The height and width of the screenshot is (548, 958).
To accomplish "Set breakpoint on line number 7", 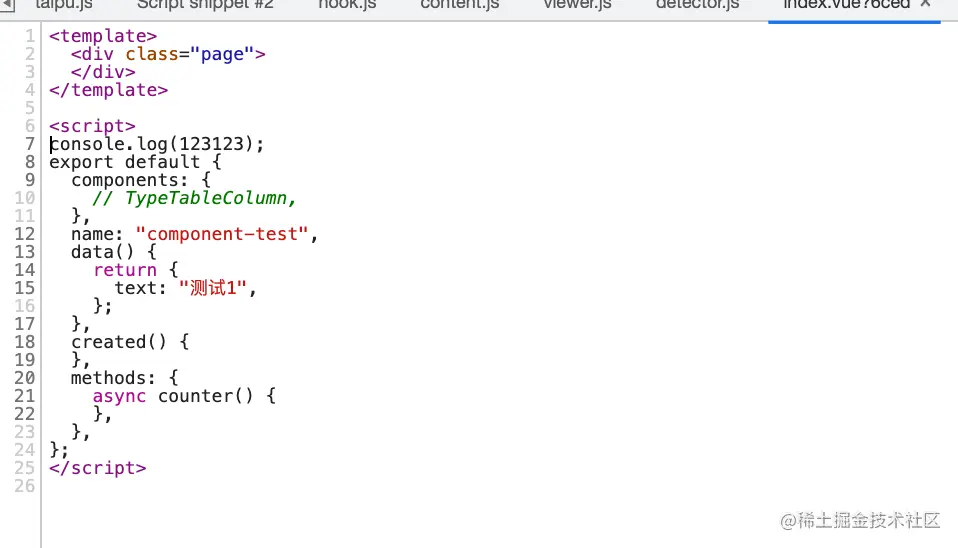I will point(29,144).
